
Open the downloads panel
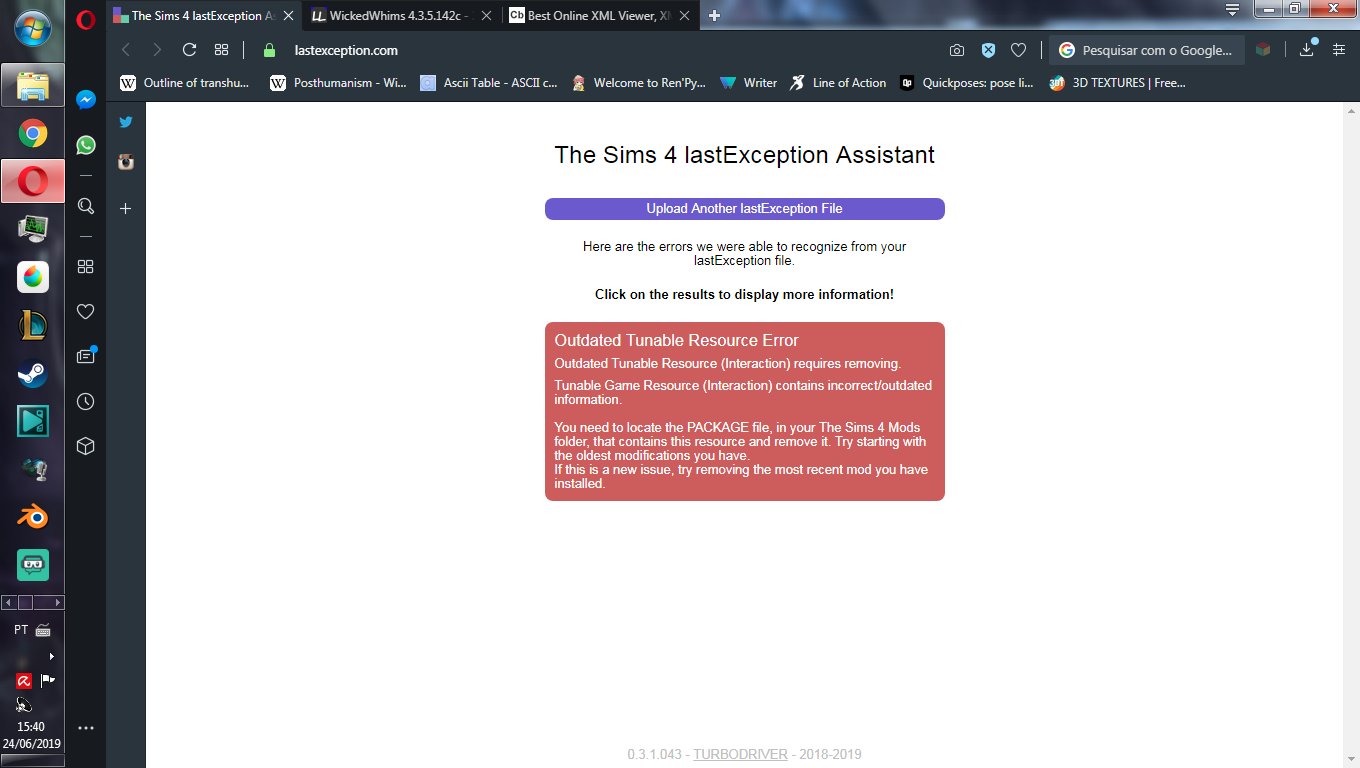(1307, 49)
